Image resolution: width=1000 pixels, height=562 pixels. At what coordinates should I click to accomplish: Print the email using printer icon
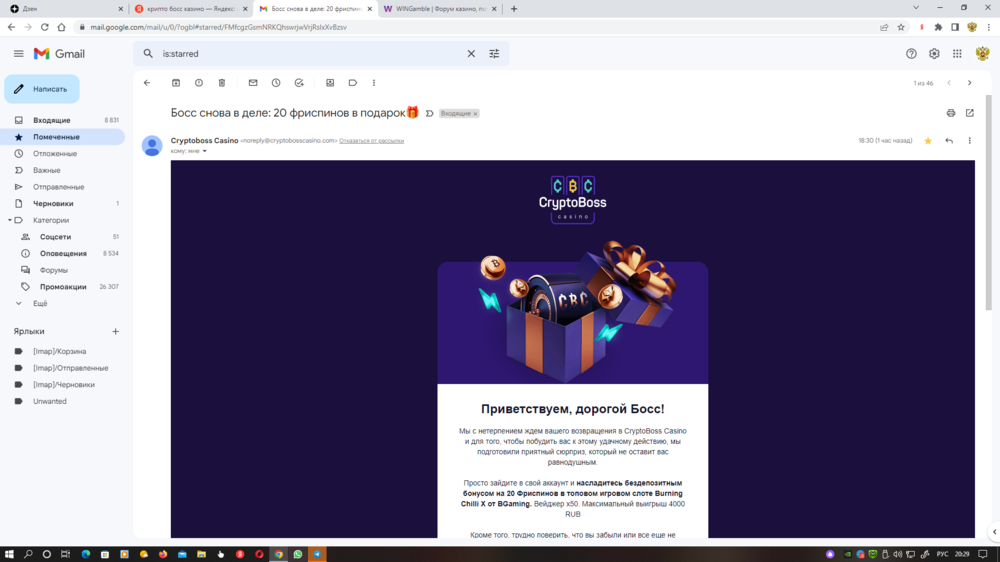[950, 113]
